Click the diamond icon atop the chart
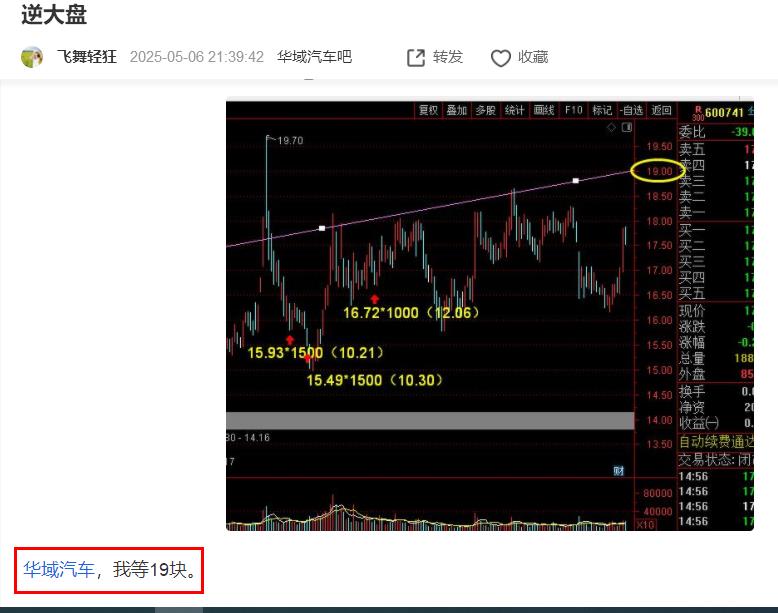This screenshot has width=778, height=613. (611, 128)
